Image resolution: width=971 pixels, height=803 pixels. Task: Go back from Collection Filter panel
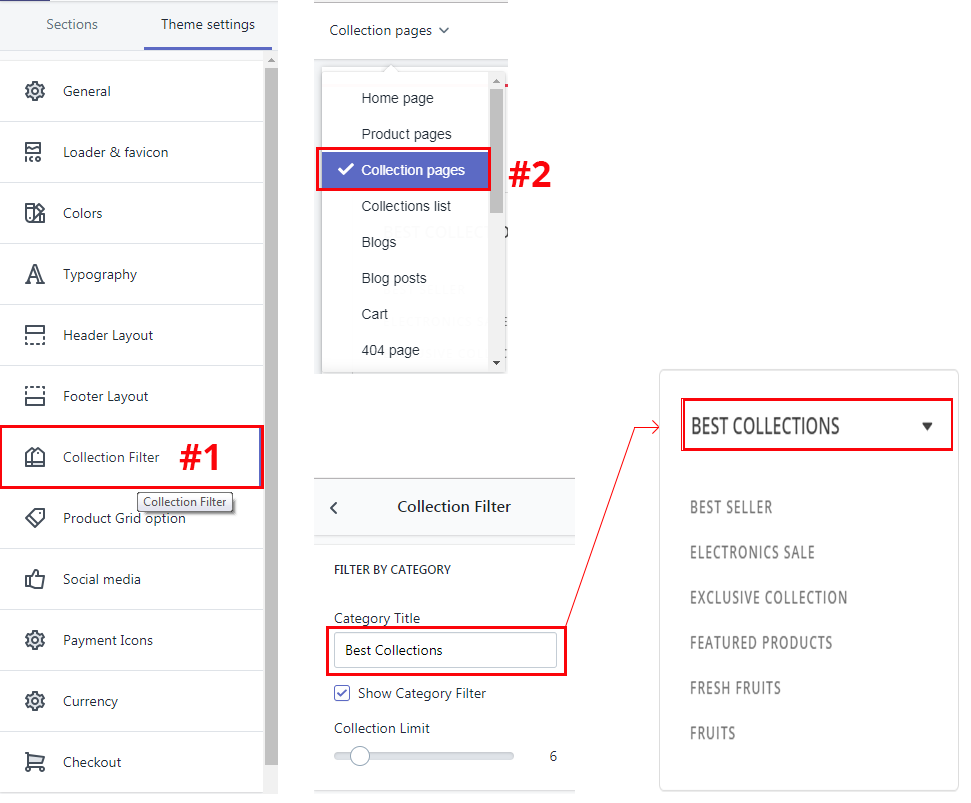(334, 507)
